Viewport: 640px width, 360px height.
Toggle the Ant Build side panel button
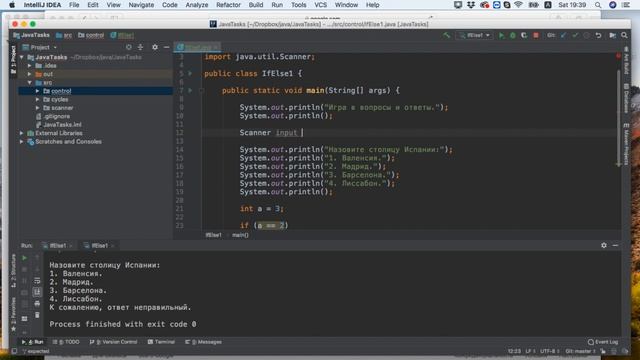626,60
